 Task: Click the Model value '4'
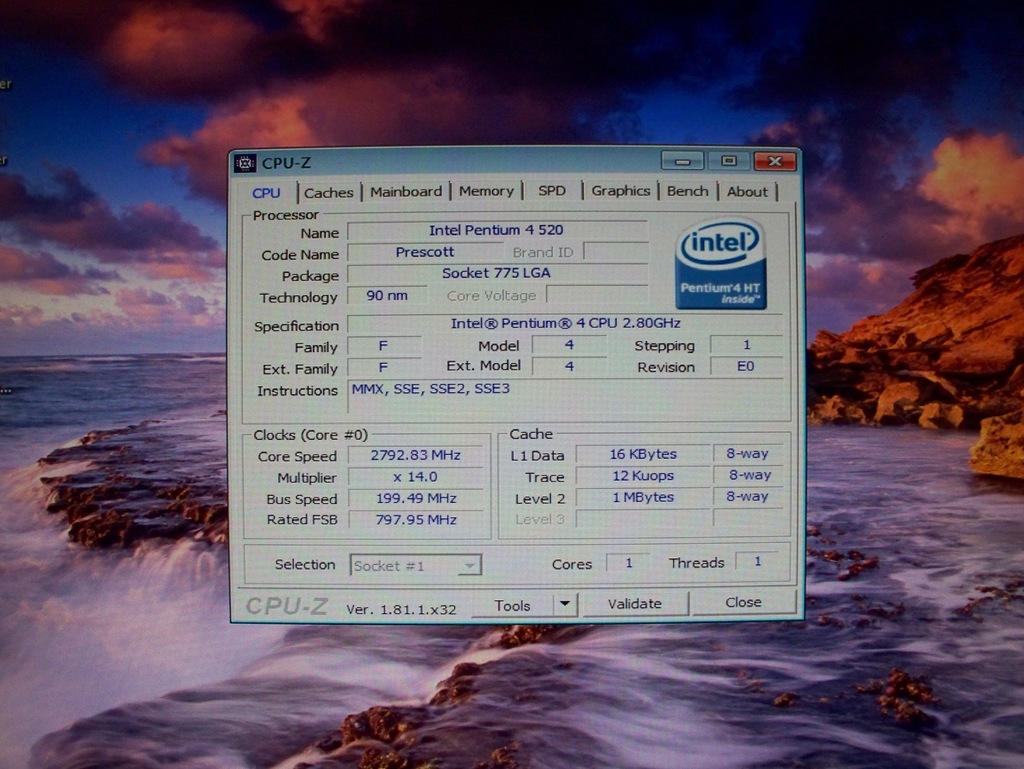point(569,345)
